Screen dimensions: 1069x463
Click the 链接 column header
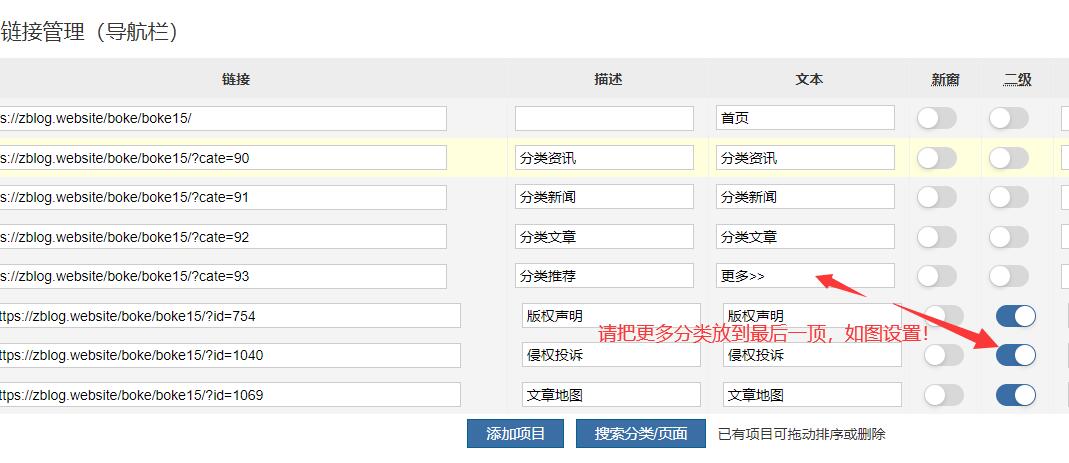pos(236,79)
